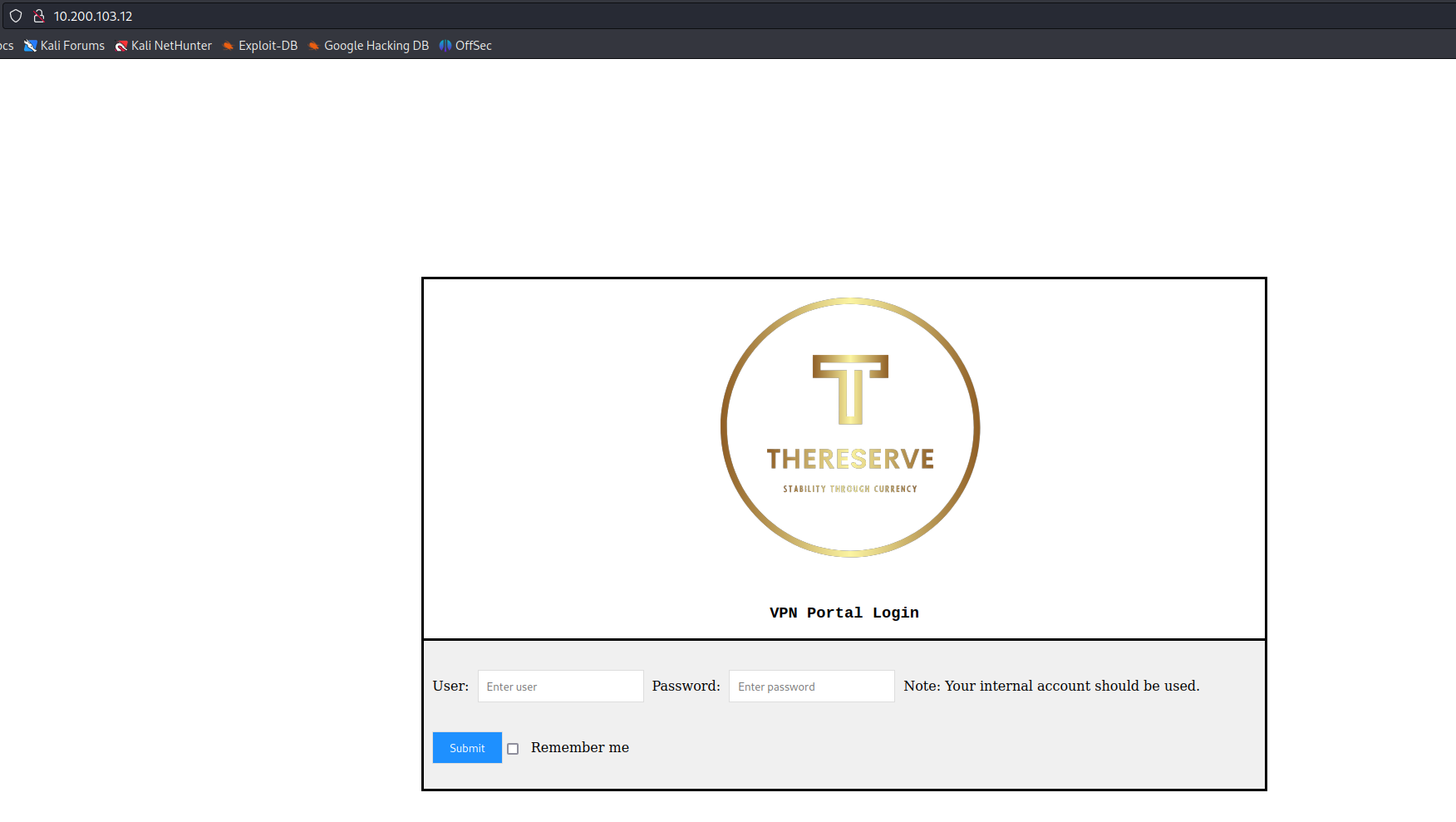Image resolution: width=1456 pixels, height=822 pixels.
Task: Click the THERESERVE wordmark in the logo
Action: (x=850, y=459)
